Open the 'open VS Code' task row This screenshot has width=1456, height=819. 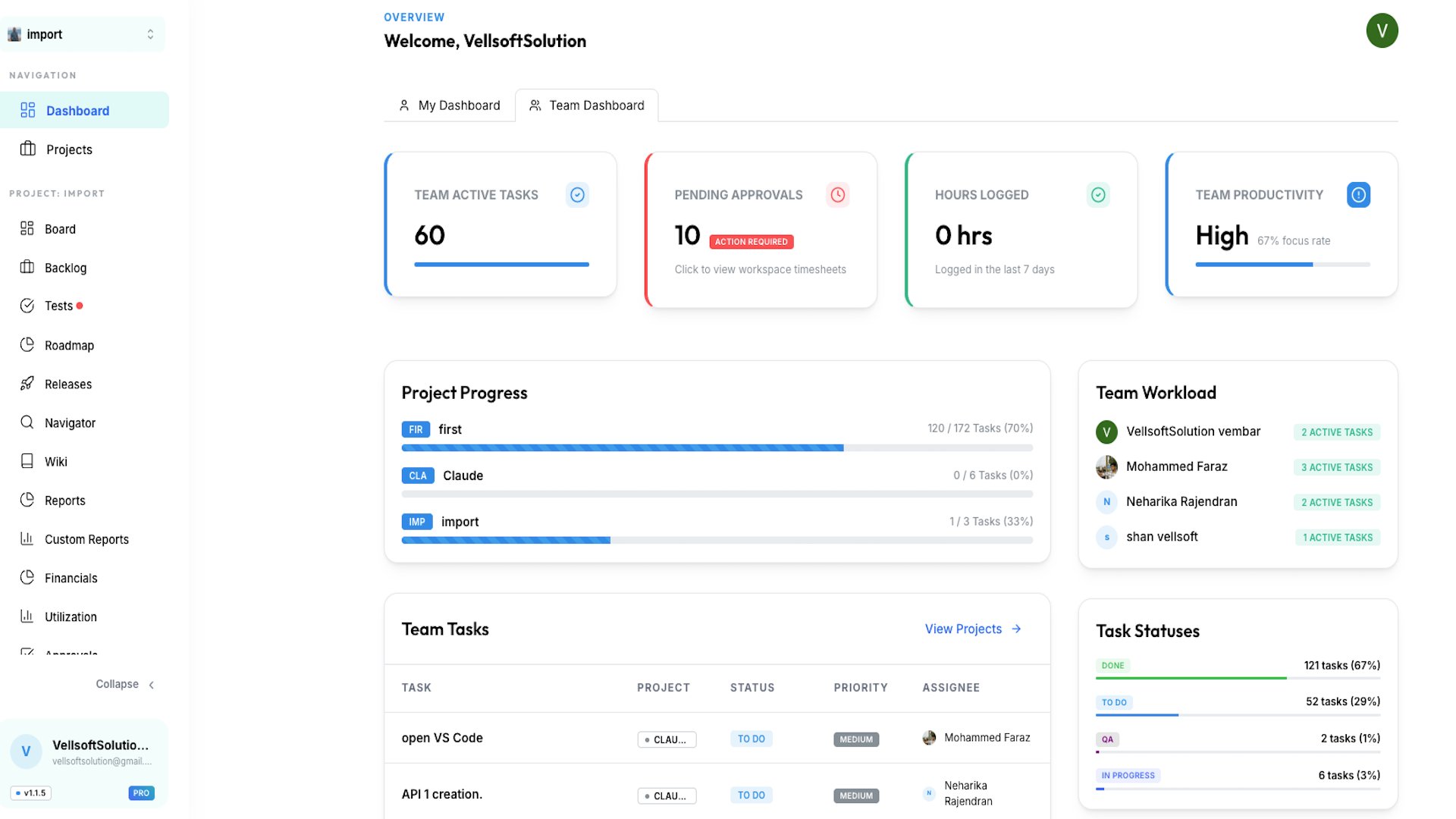point(717,738)
